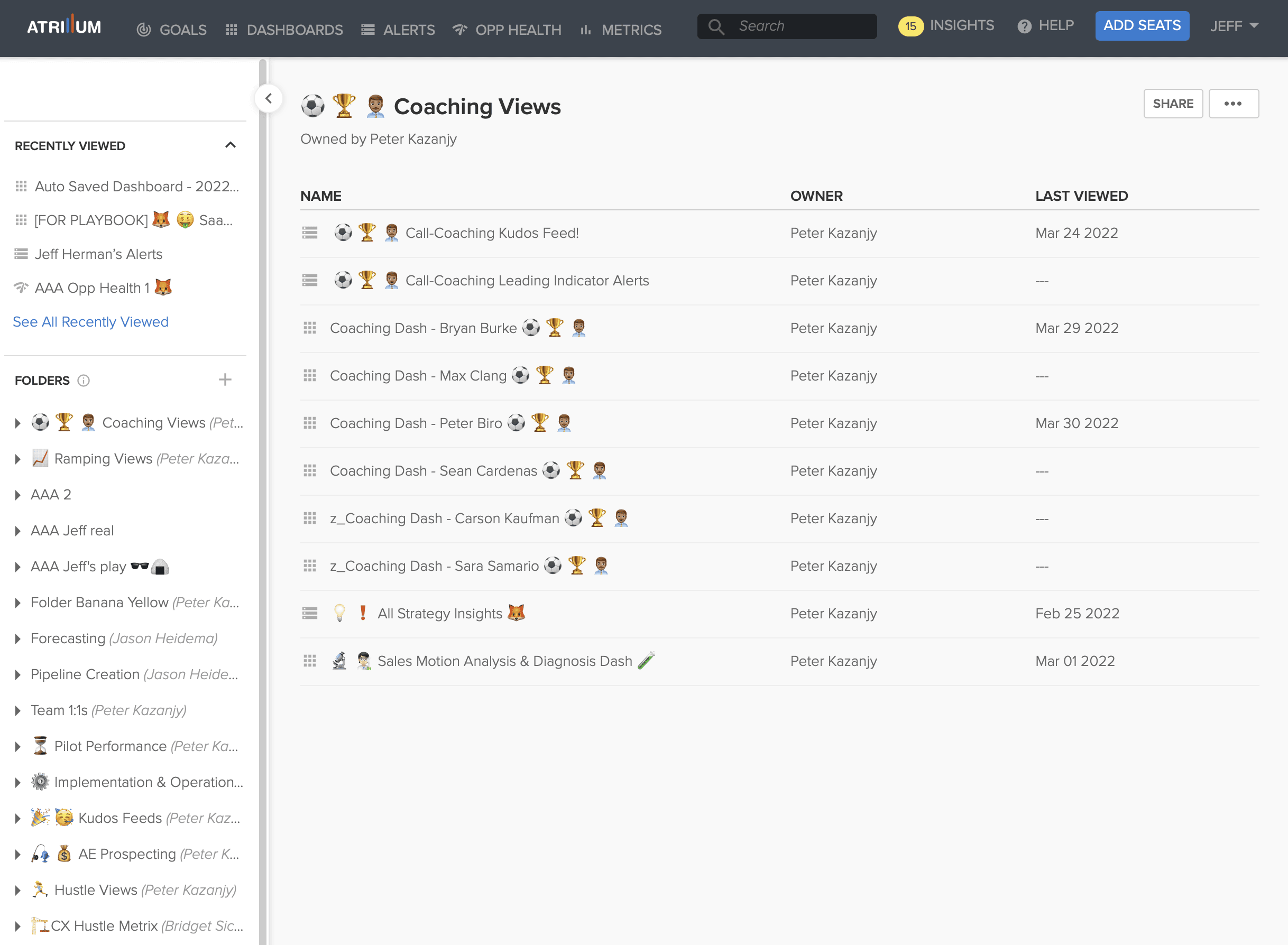
Task: Click the Atrium logo
Action: tap(64, 26)
